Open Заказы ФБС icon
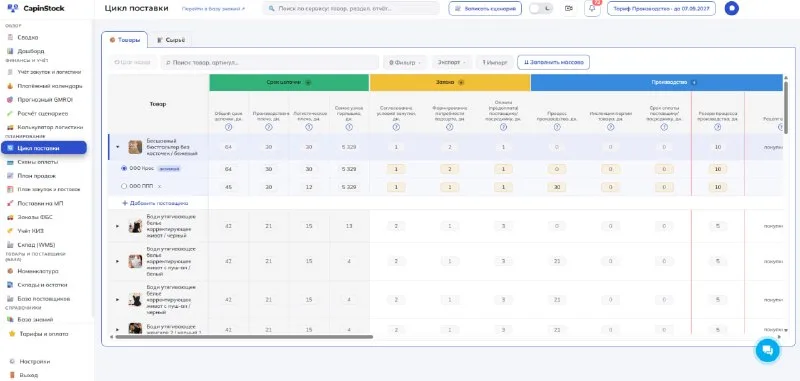Image resolution: width=800 pixels, height=381 pixels. click(x=10, y=217)
